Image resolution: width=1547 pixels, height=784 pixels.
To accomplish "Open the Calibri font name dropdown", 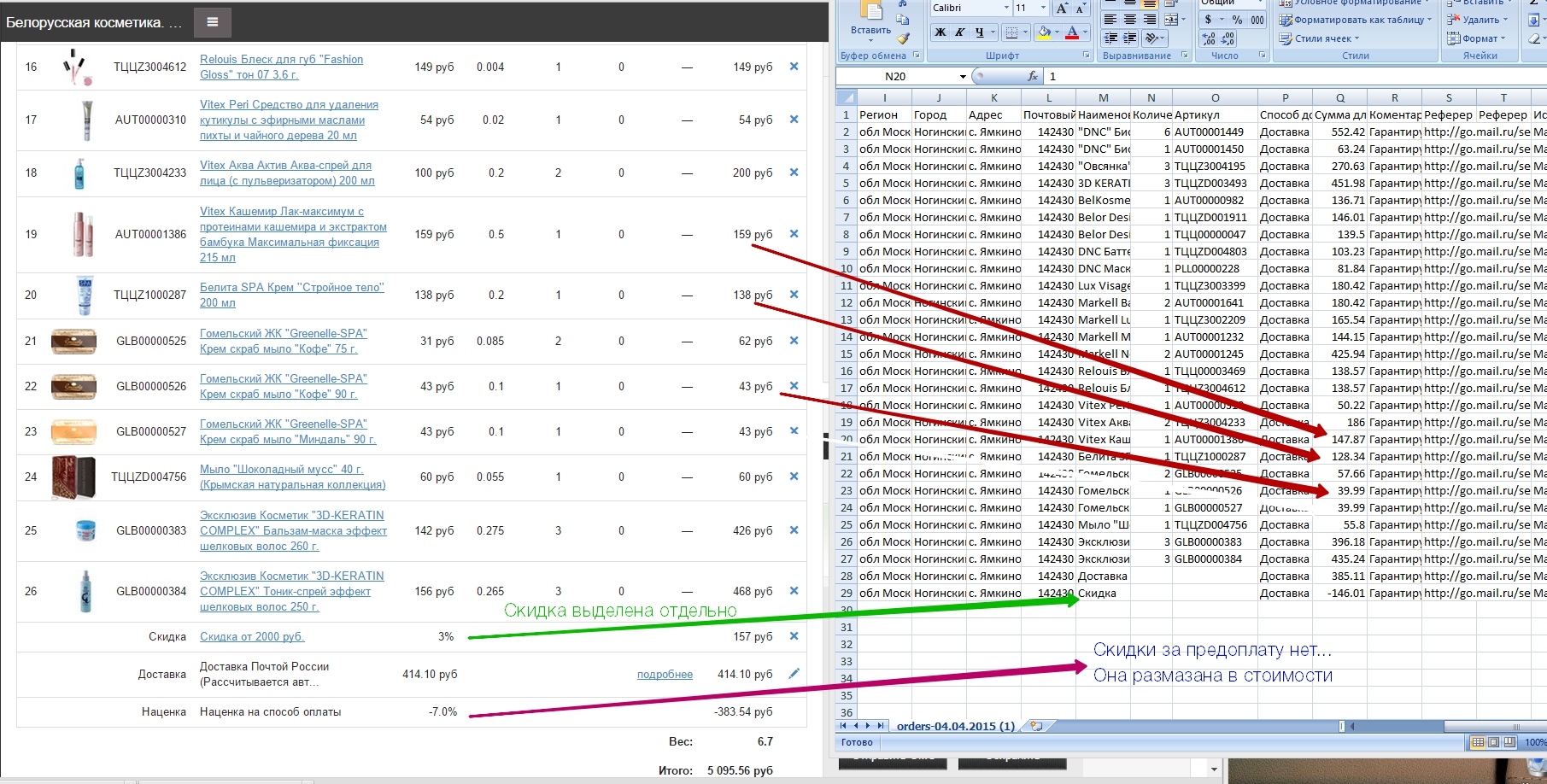I will 1005,8.
